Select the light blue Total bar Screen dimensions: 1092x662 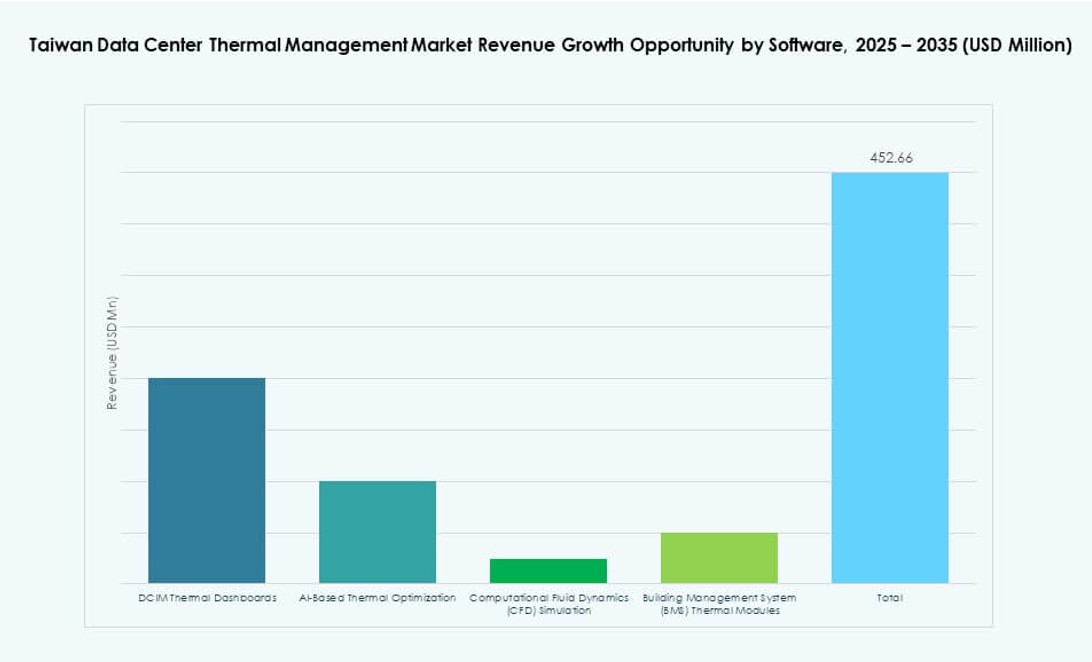tap(889, 380)
